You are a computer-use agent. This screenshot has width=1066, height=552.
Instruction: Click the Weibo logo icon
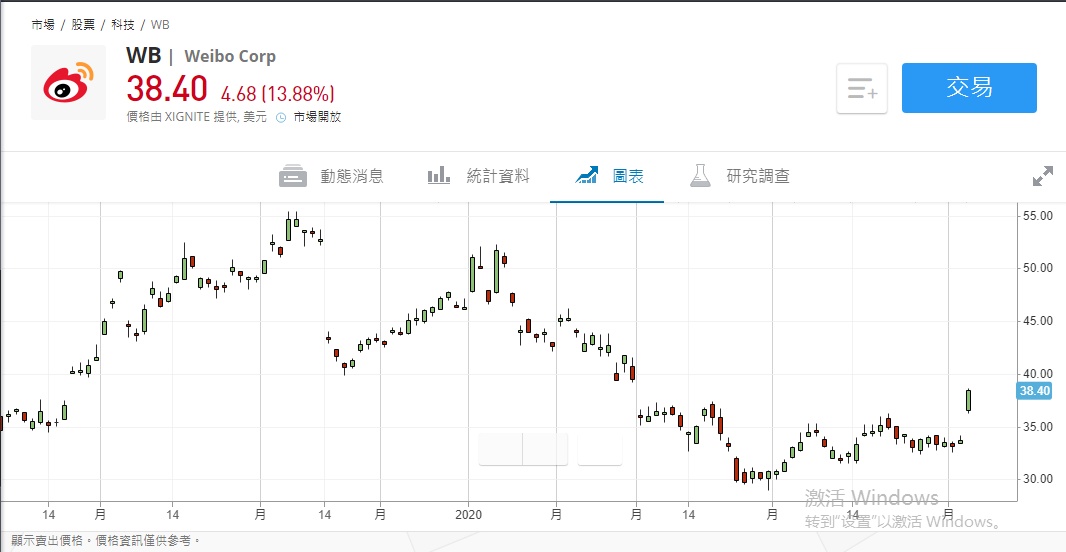pos(68,82)
